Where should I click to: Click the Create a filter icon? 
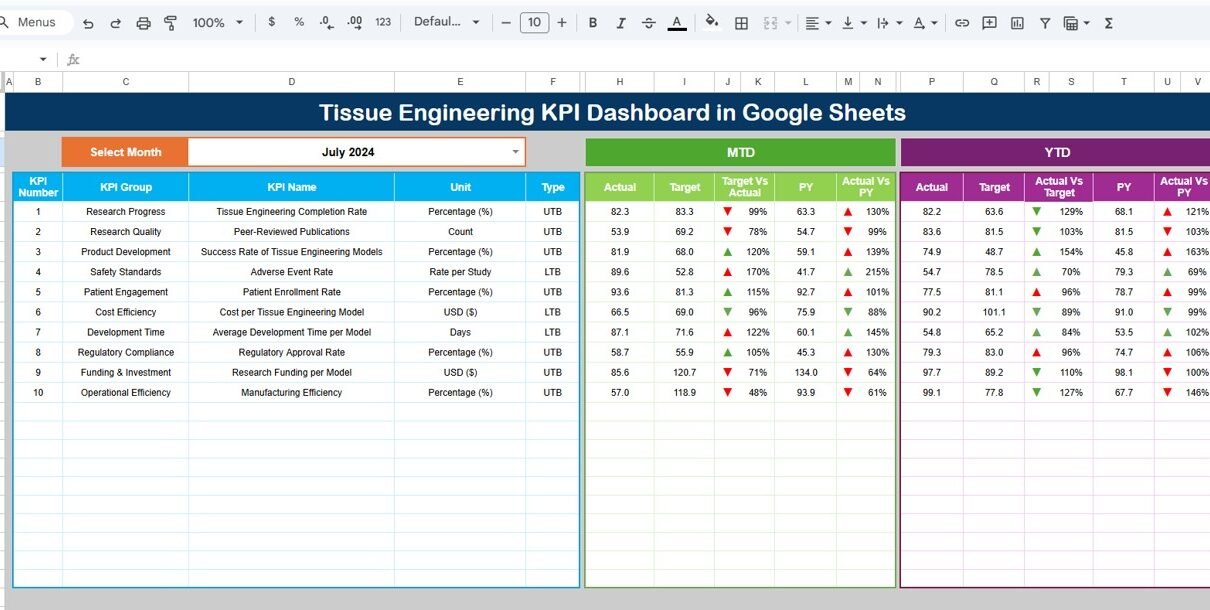pos(1045,23)
